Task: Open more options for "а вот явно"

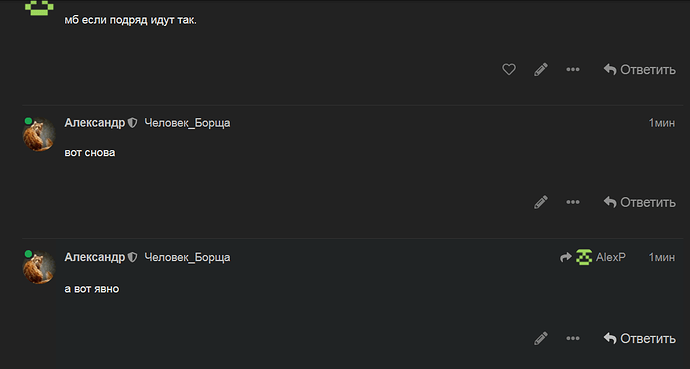Action: pos(573,338)
